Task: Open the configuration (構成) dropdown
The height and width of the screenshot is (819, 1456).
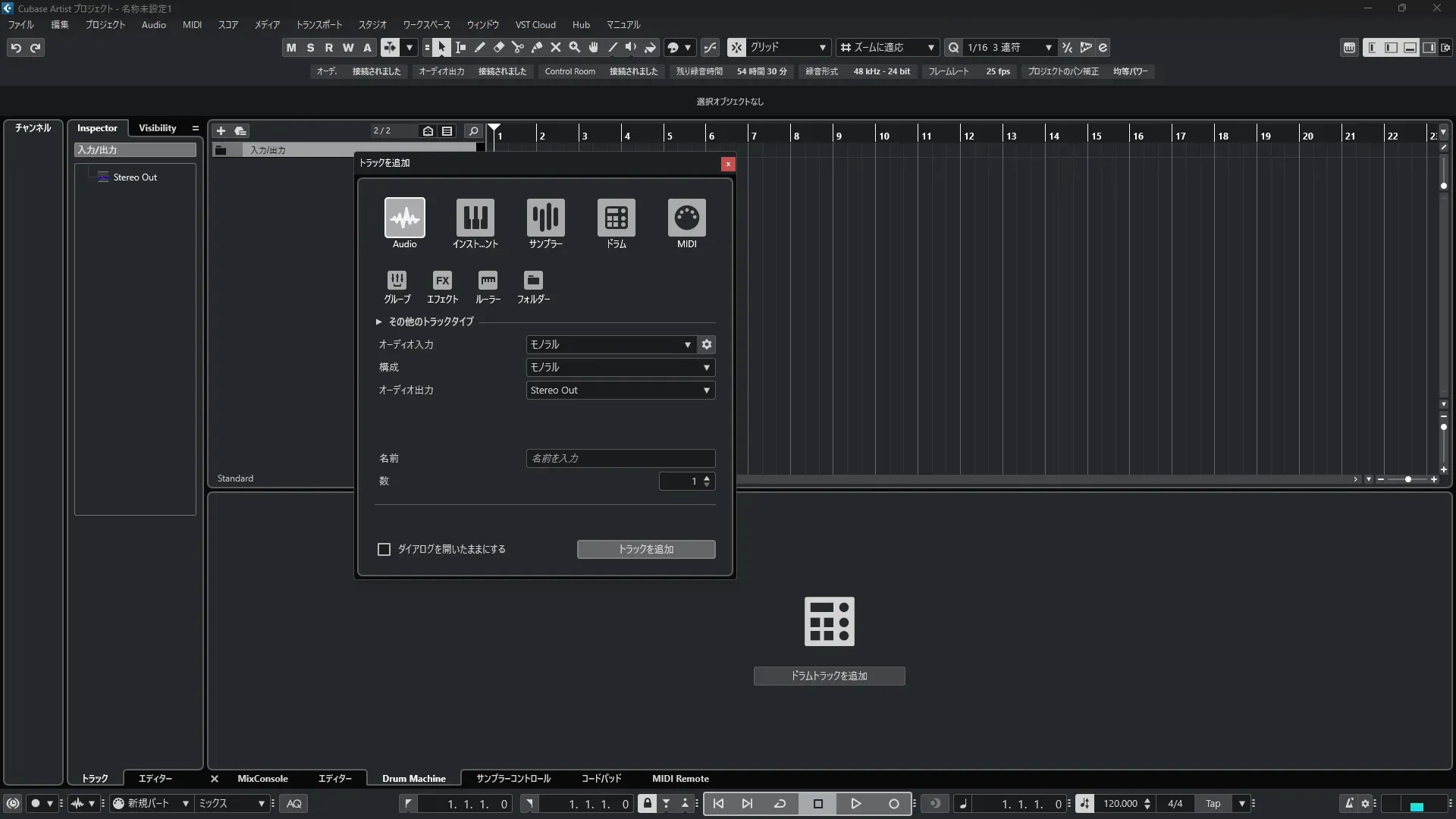Action: click(x=620, y=367)
